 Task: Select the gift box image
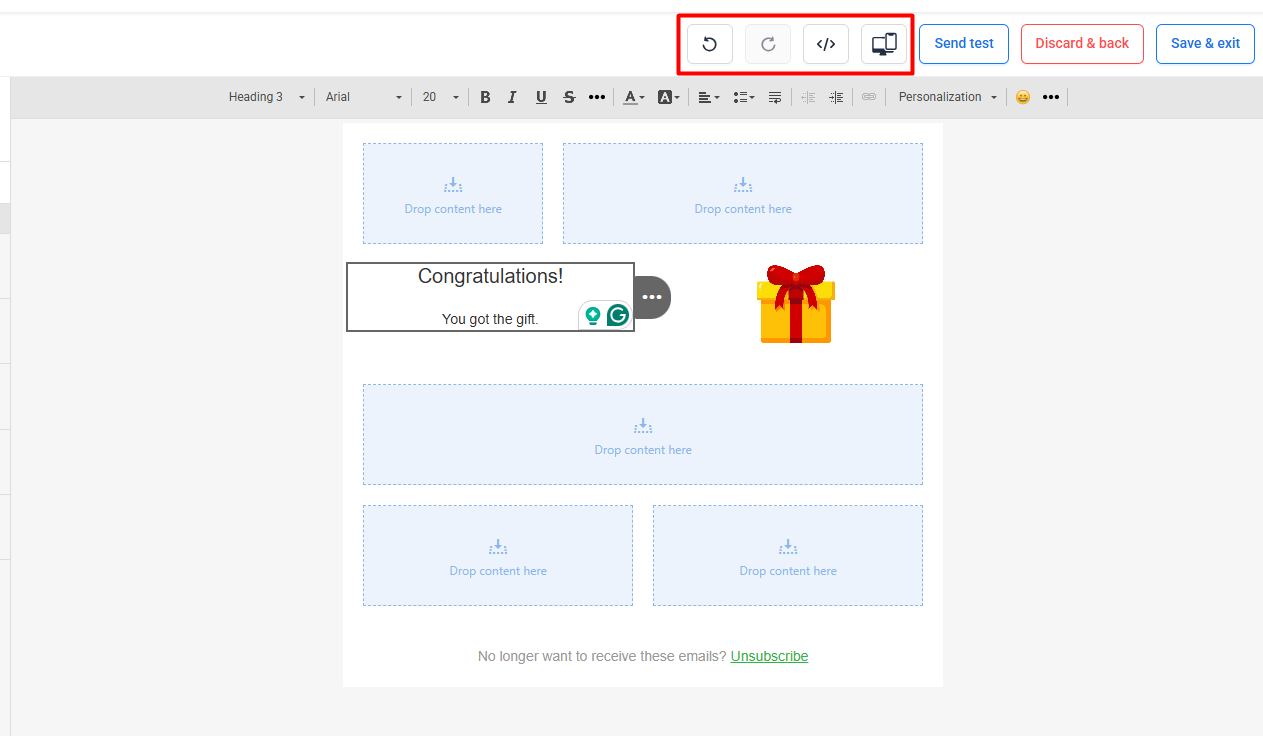pyautogui.click(x=796, y=304)
